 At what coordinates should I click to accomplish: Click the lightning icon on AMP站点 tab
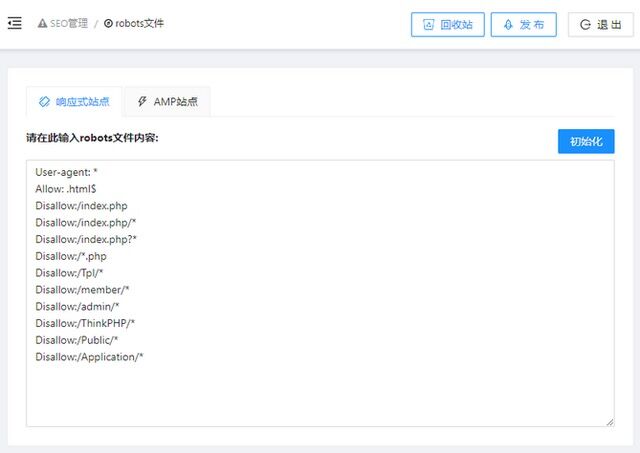(x=142, y=101)
